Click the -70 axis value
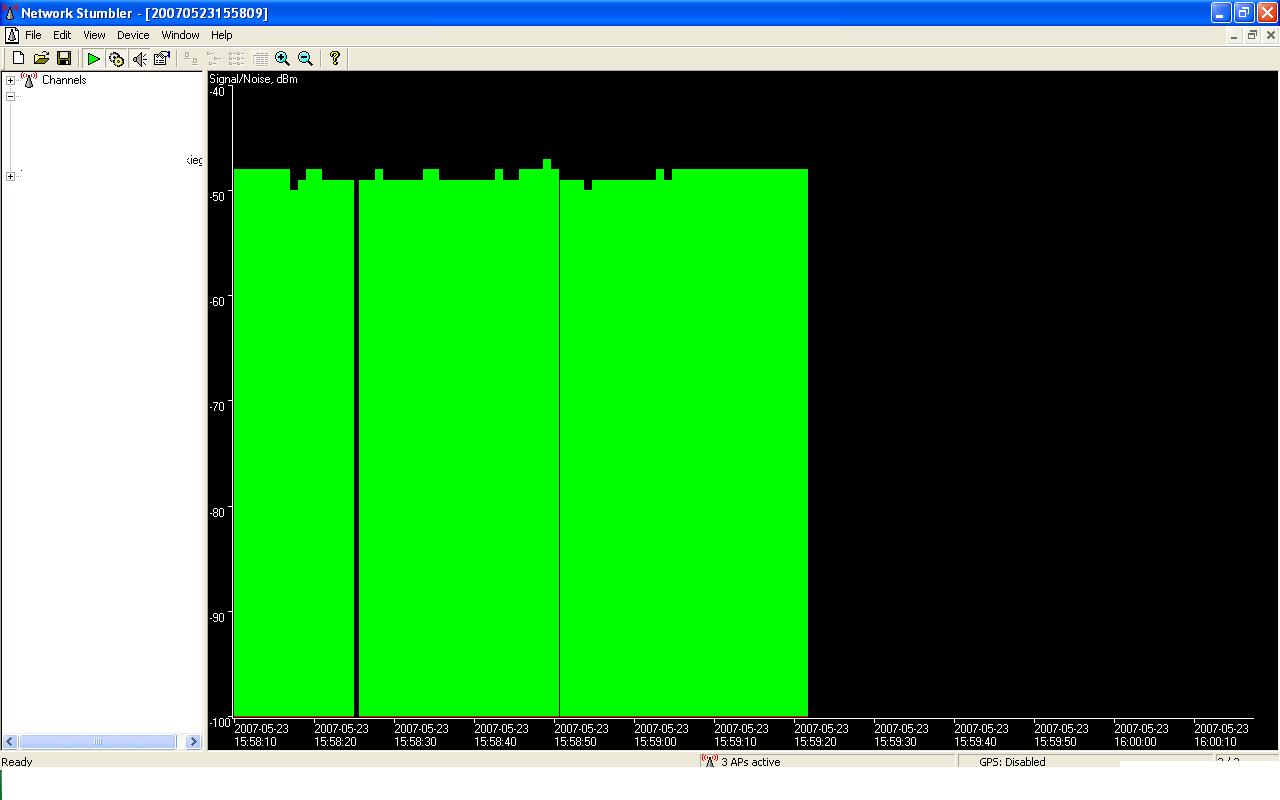 click(217, 407)
